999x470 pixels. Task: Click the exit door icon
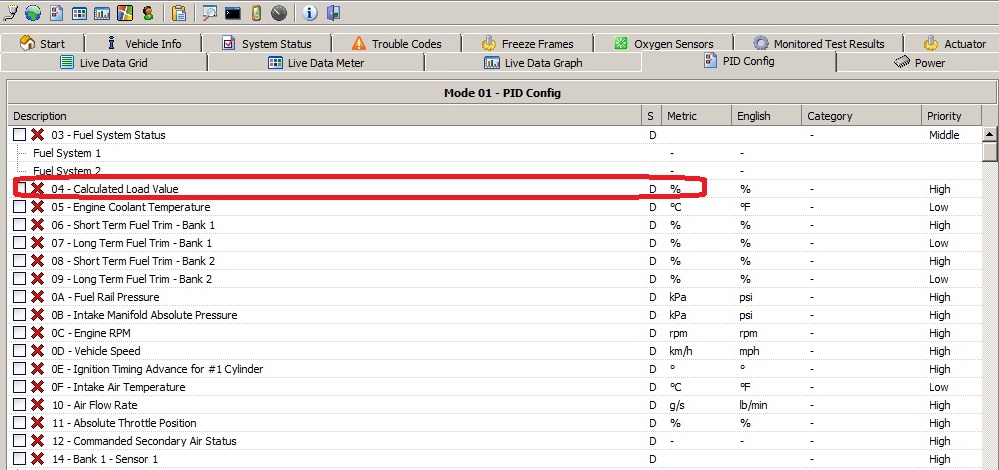333,13
